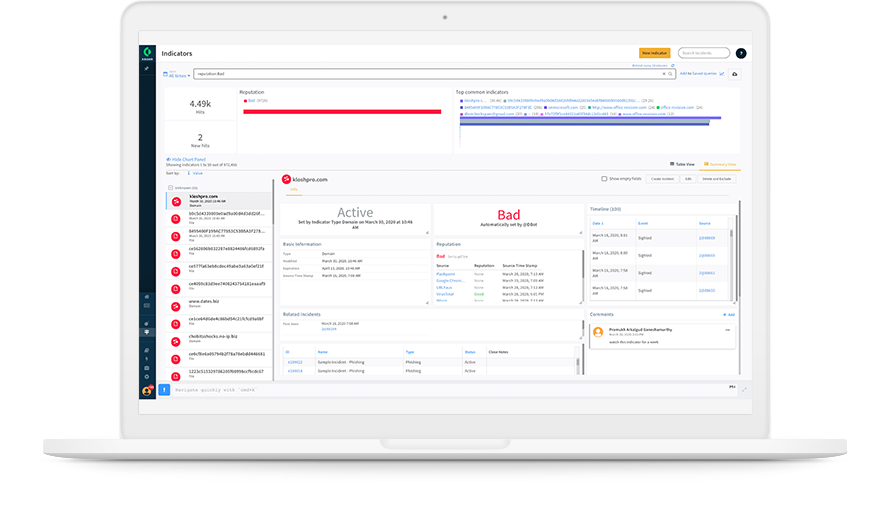Clear the reputation:Bad query with the X icon
The image size is (886, 512).
(x=665, y=74)
